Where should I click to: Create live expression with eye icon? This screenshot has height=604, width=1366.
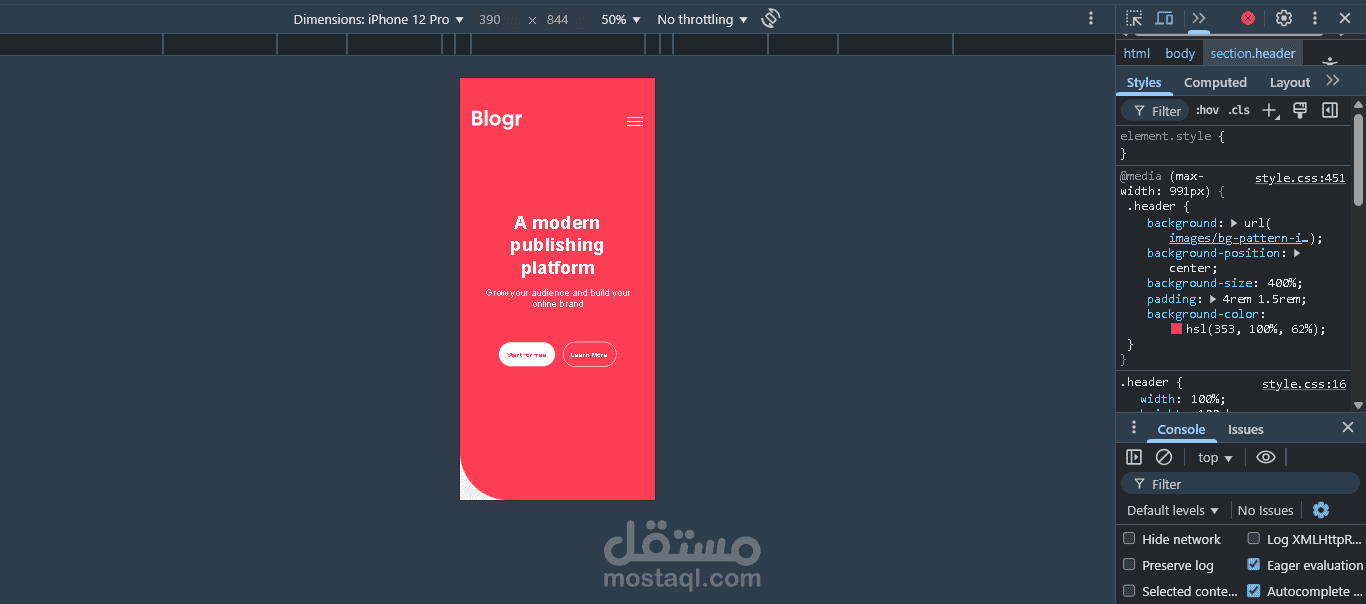[1266, 457]
